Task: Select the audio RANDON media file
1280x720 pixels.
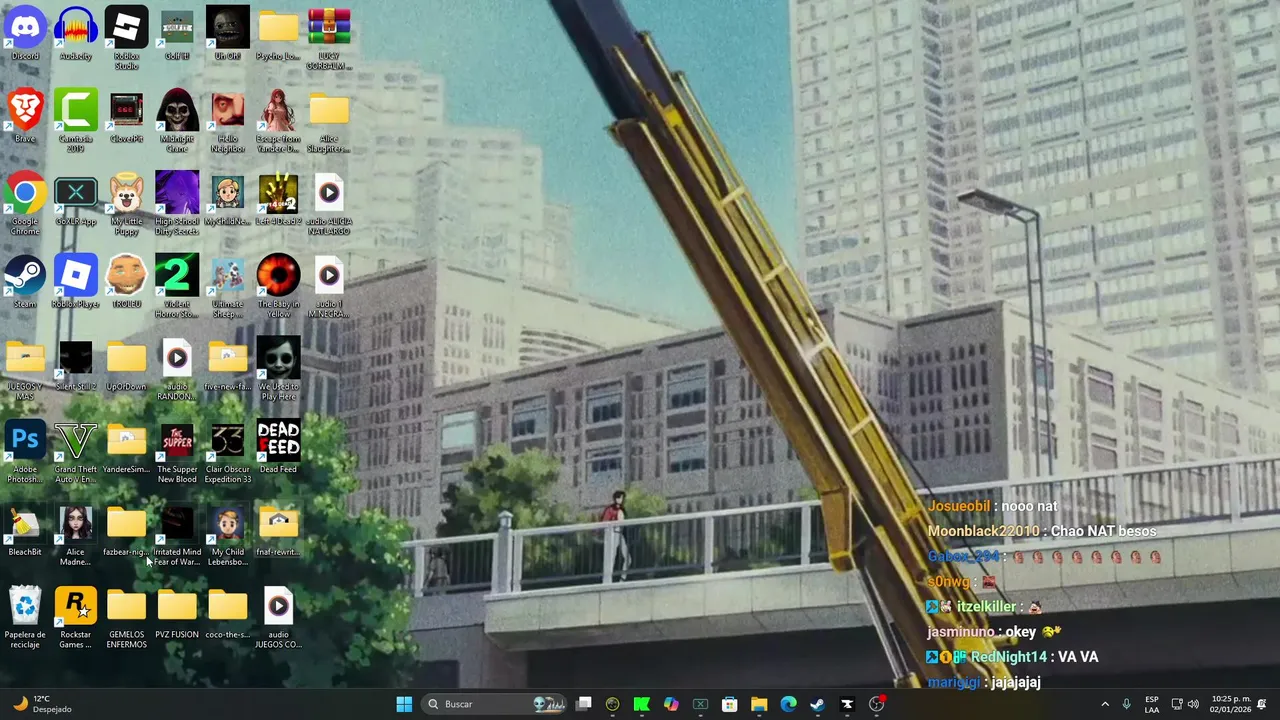Action: (177, 370)
